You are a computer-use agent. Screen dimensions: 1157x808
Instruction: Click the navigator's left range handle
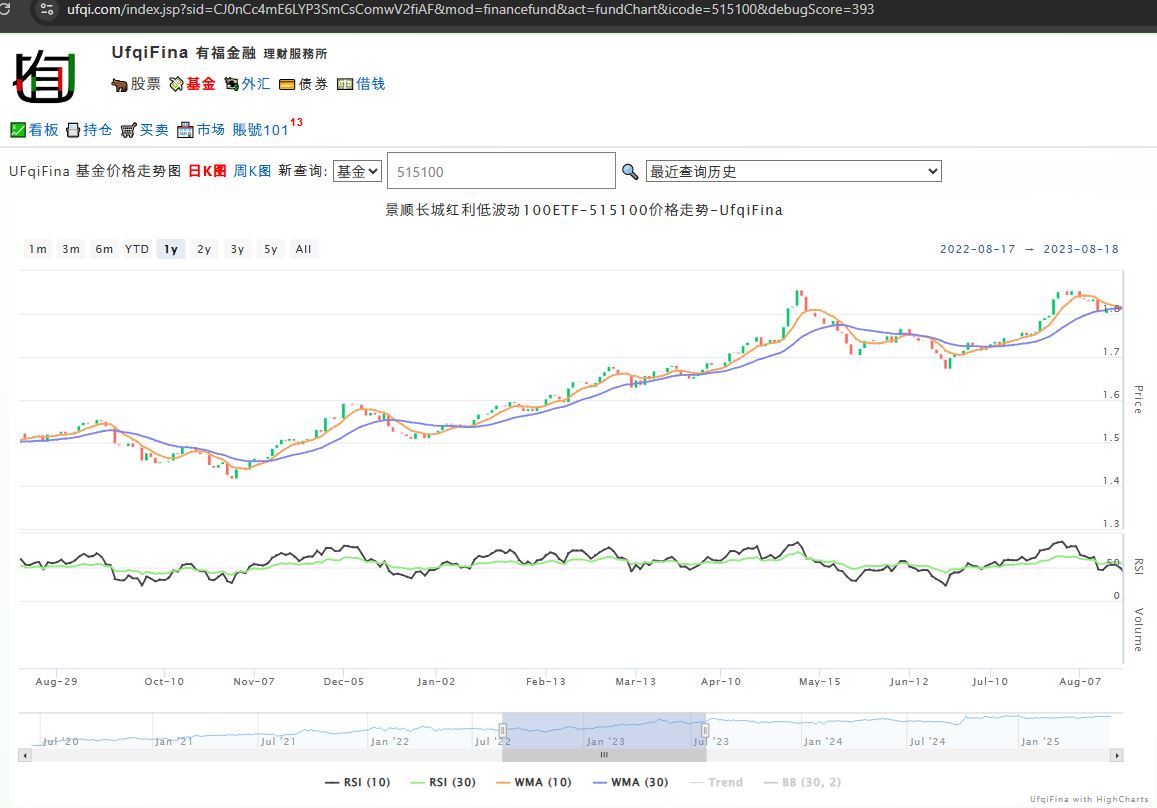click(x=503, y=730)
